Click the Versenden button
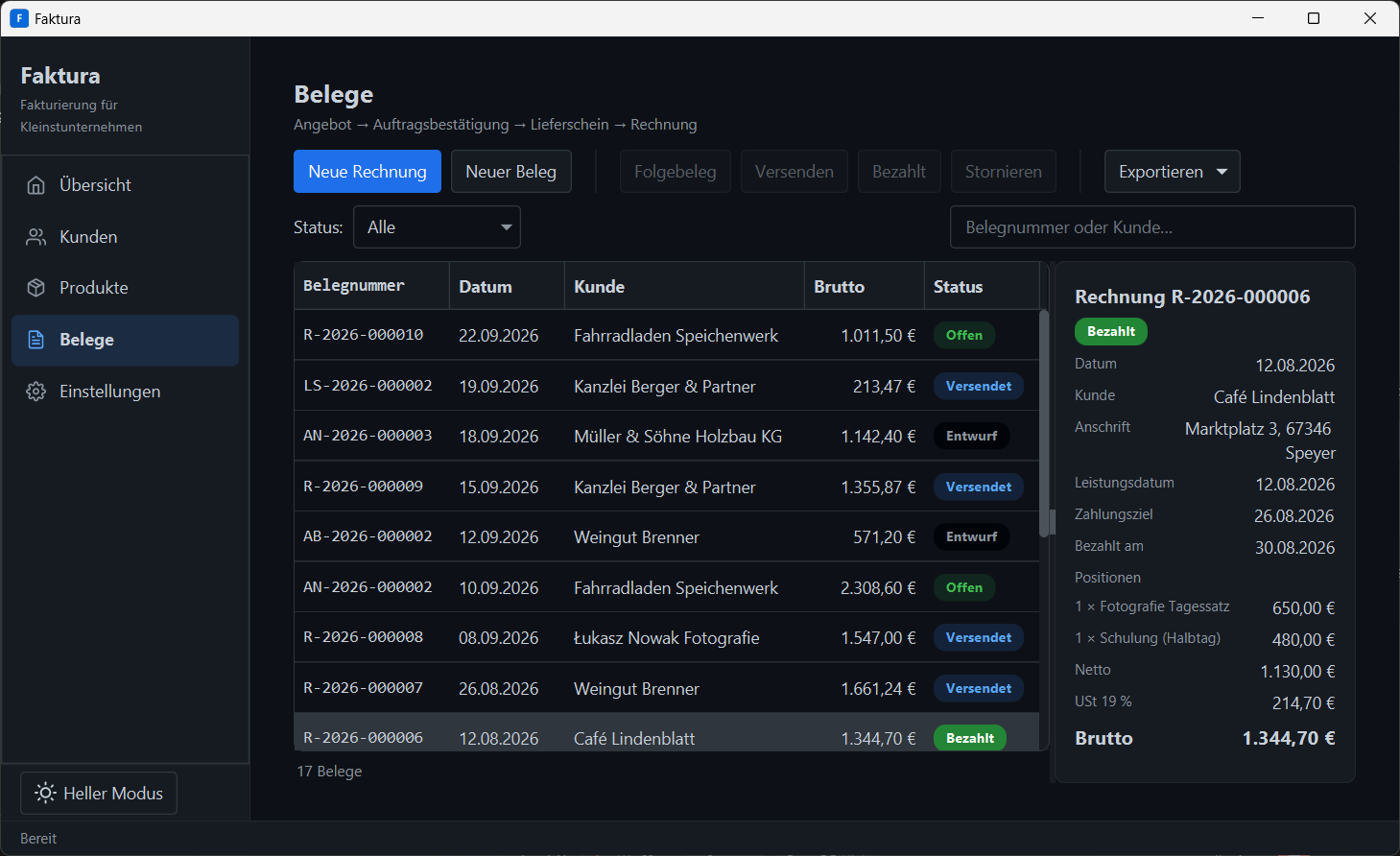Screen dimensions: 1400x856 click(795, 172)
